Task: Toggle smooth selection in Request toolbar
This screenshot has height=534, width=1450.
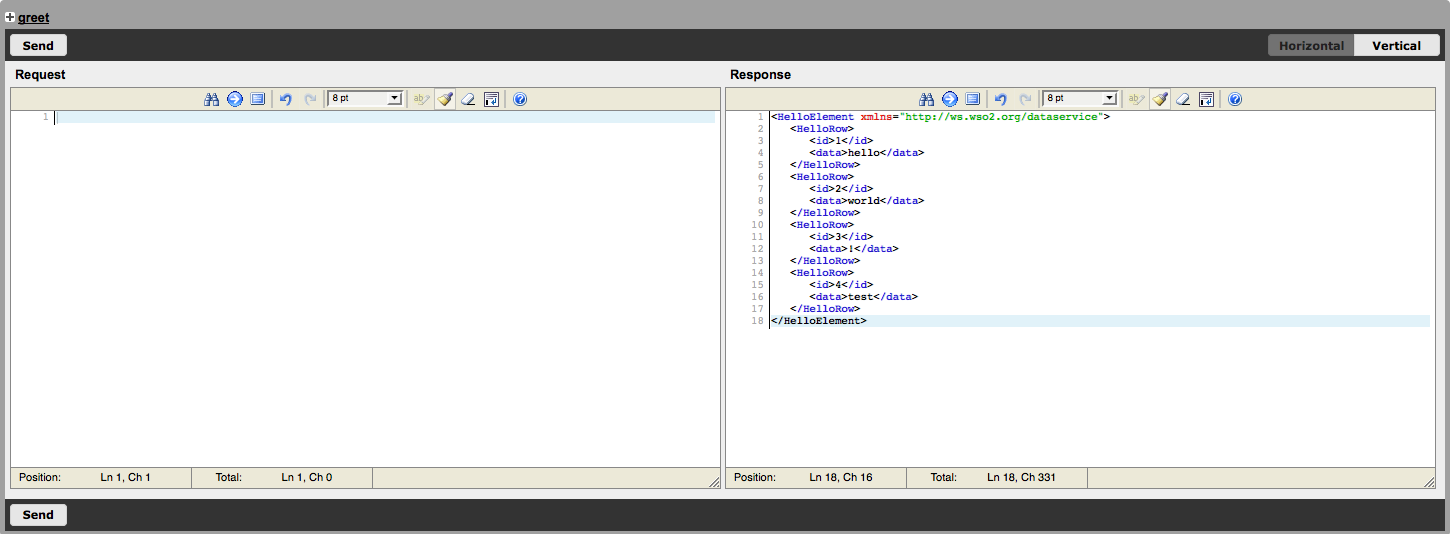Action: coord(422,99)
